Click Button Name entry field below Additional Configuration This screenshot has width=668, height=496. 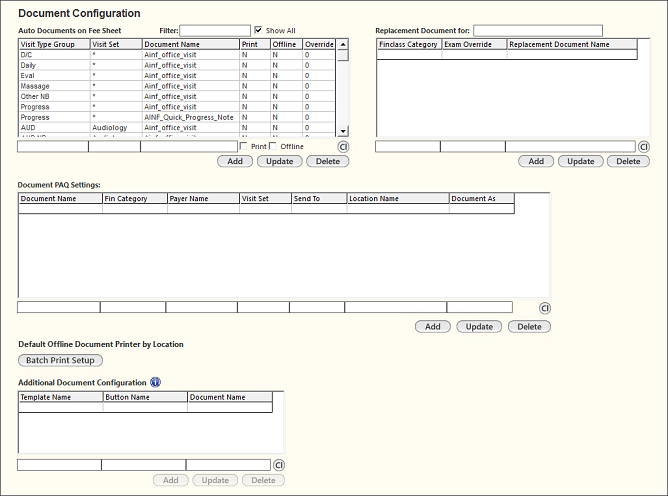click(144, 465)
